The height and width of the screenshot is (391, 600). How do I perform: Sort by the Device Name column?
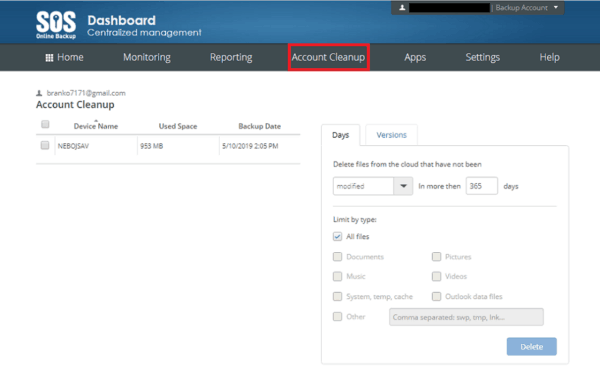pyautogui.click(x=96, y=126)
